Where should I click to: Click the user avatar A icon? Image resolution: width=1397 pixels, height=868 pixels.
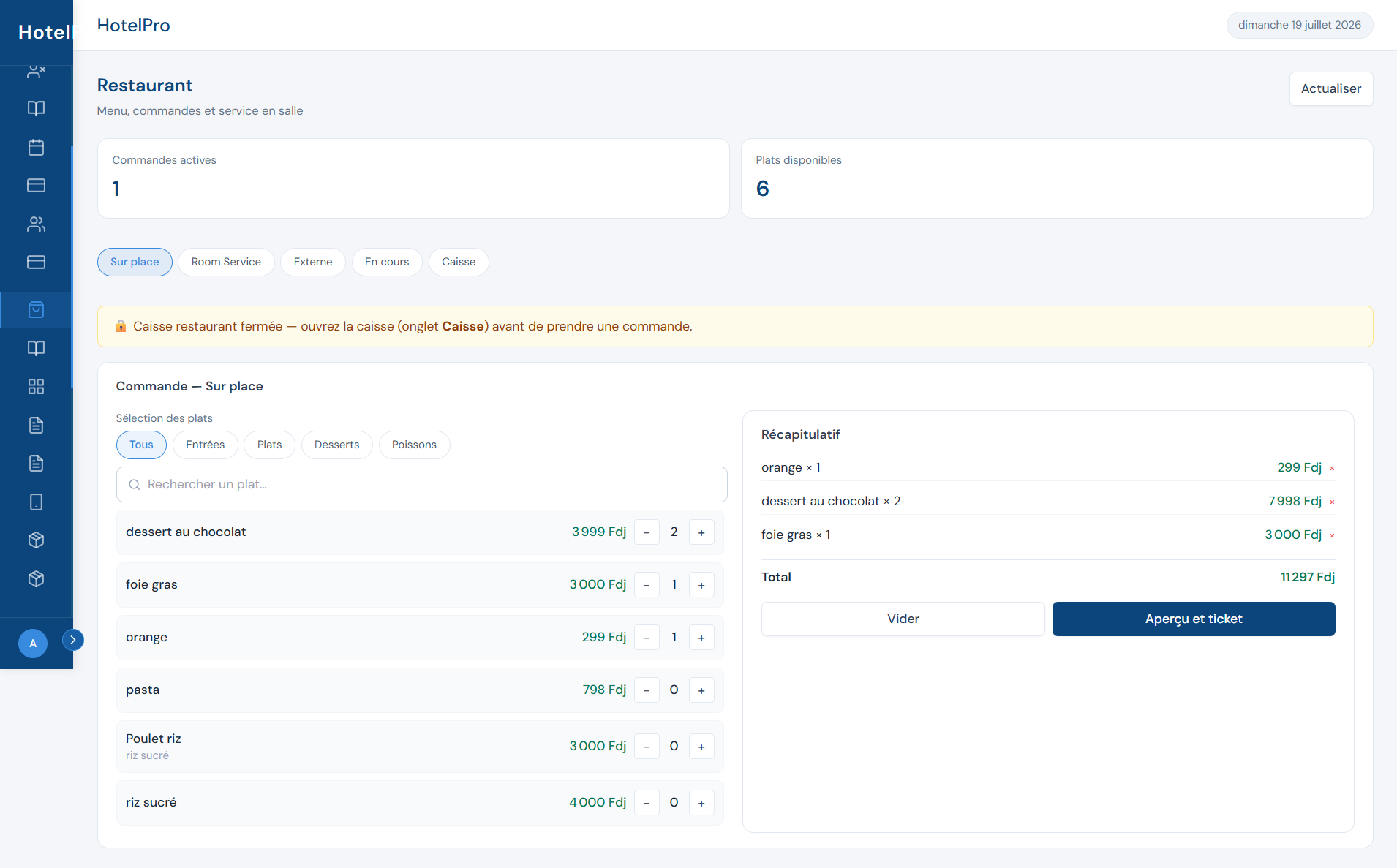pos(33,644)
